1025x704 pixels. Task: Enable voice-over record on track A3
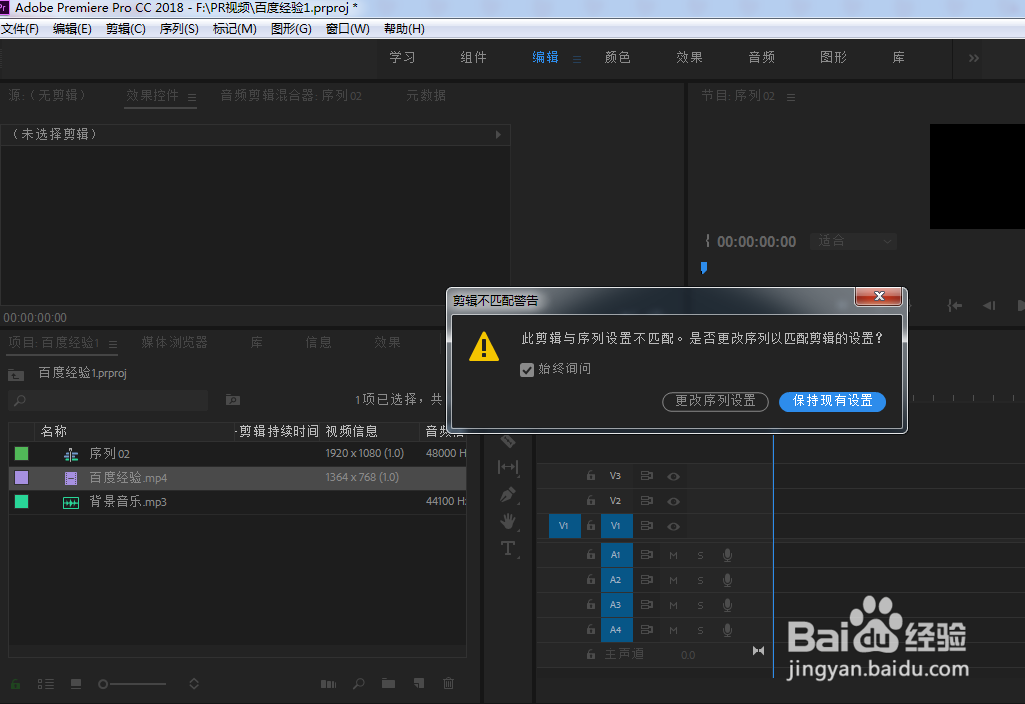click(x=727, y=605)
